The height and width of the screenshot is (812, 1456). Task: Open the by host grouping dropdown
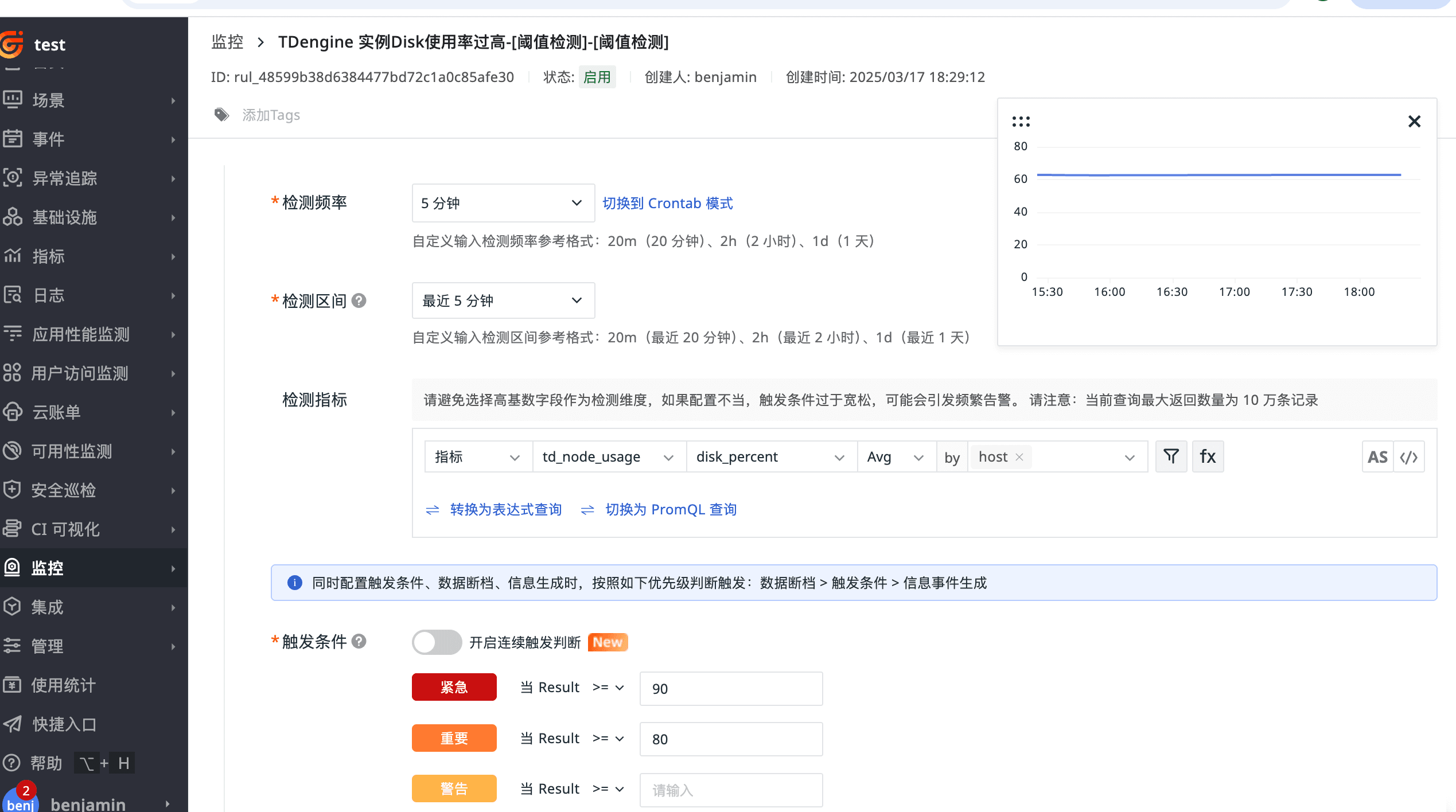tap(1057, 456)
